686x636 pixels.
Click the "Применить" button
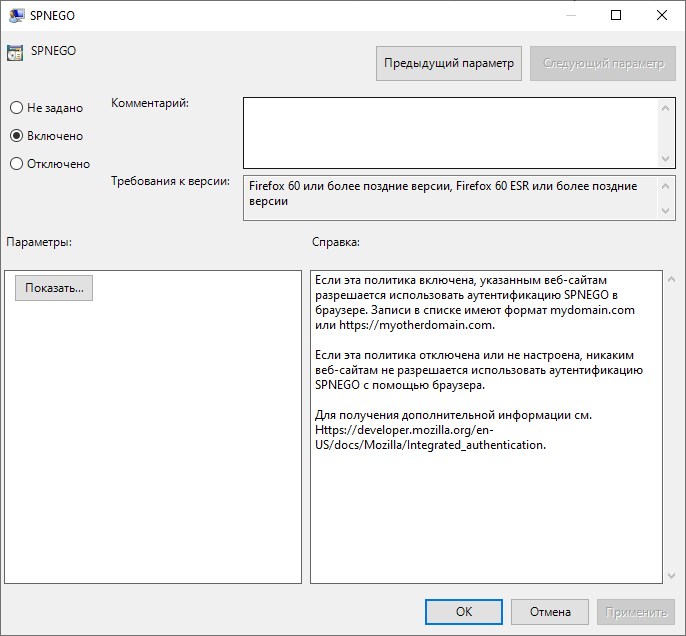tap(635, 611)
